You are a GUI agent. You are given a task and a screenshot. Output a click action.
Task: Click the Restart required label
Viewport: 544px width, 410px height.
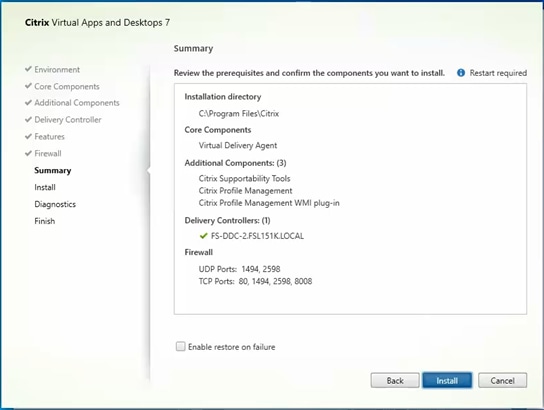498,73
